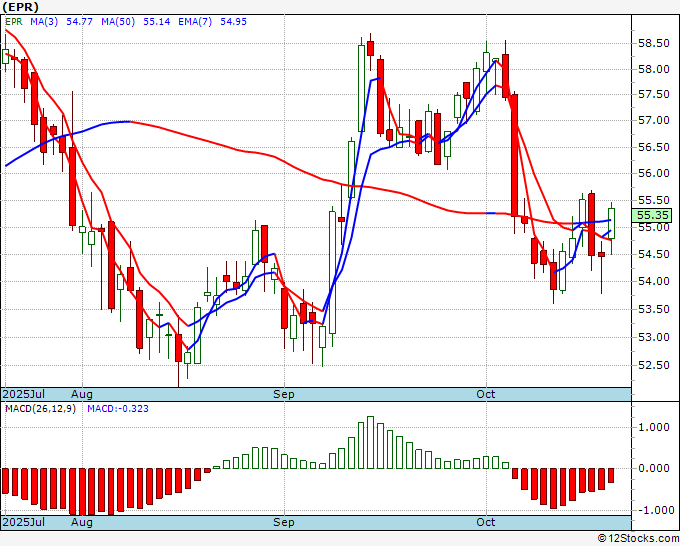Select the 56.50 price axis label
Screen dimensions: 680x546
tap(654, 147)
